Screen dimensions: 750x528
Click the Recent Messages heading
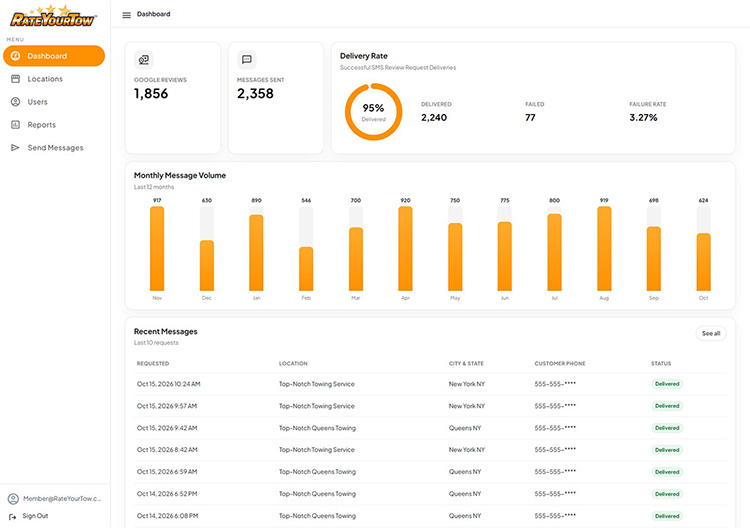point(165,331)
